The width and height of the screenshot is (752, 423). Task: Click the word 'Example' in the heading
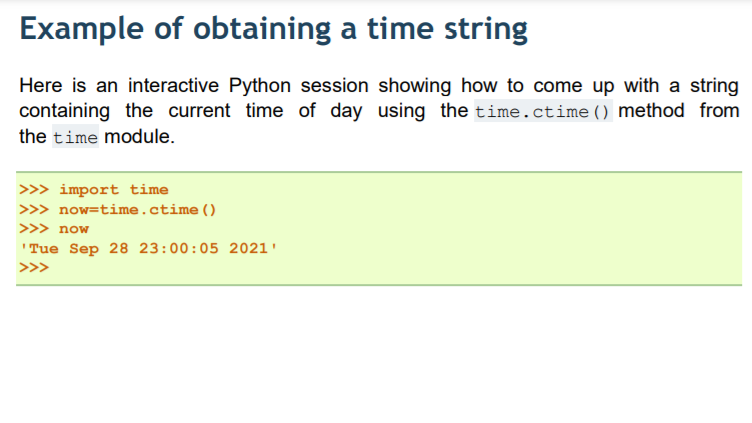(x=82, y=30)
